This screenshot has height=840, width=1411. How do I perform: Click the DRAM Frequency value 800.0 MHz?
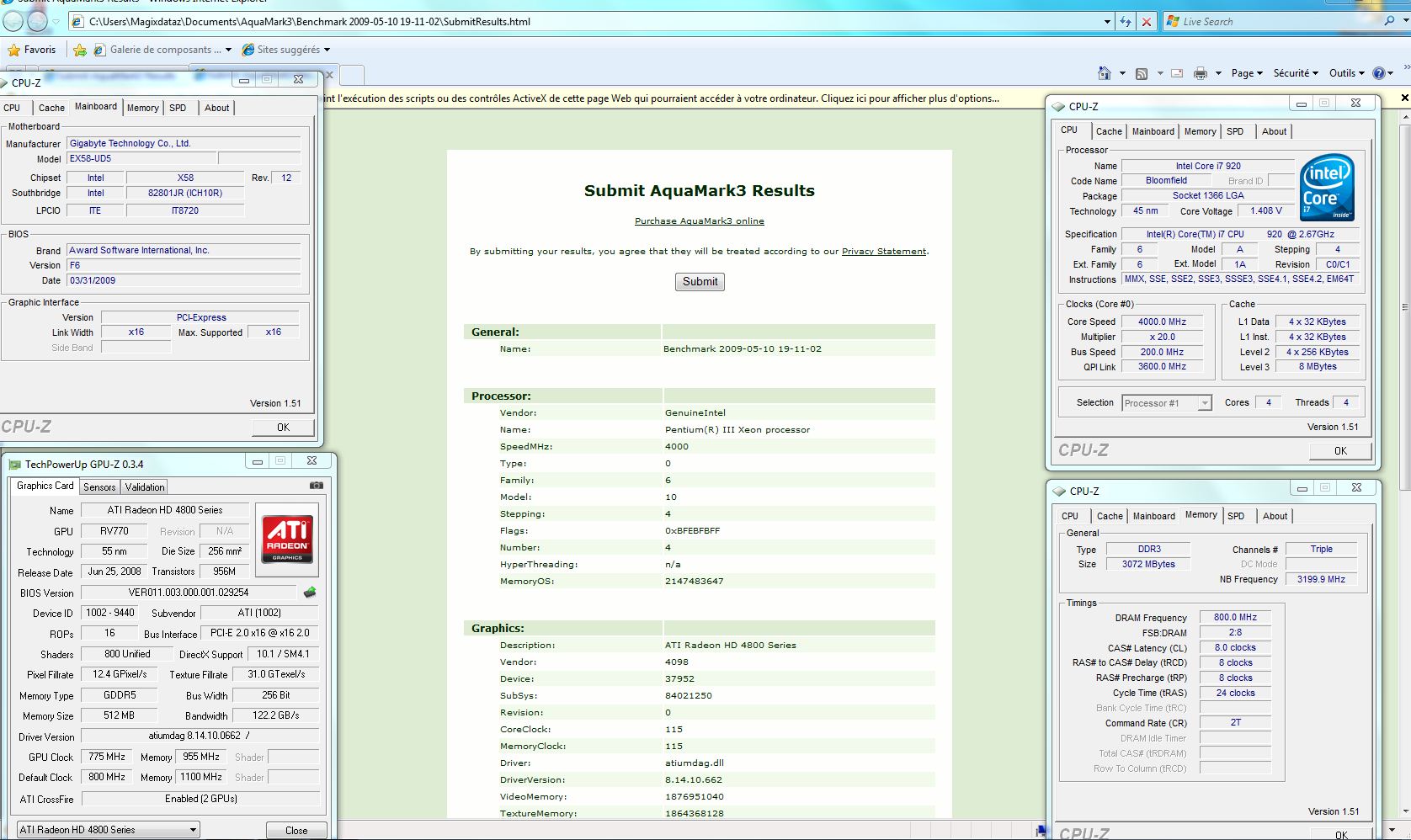point(1235,618)
